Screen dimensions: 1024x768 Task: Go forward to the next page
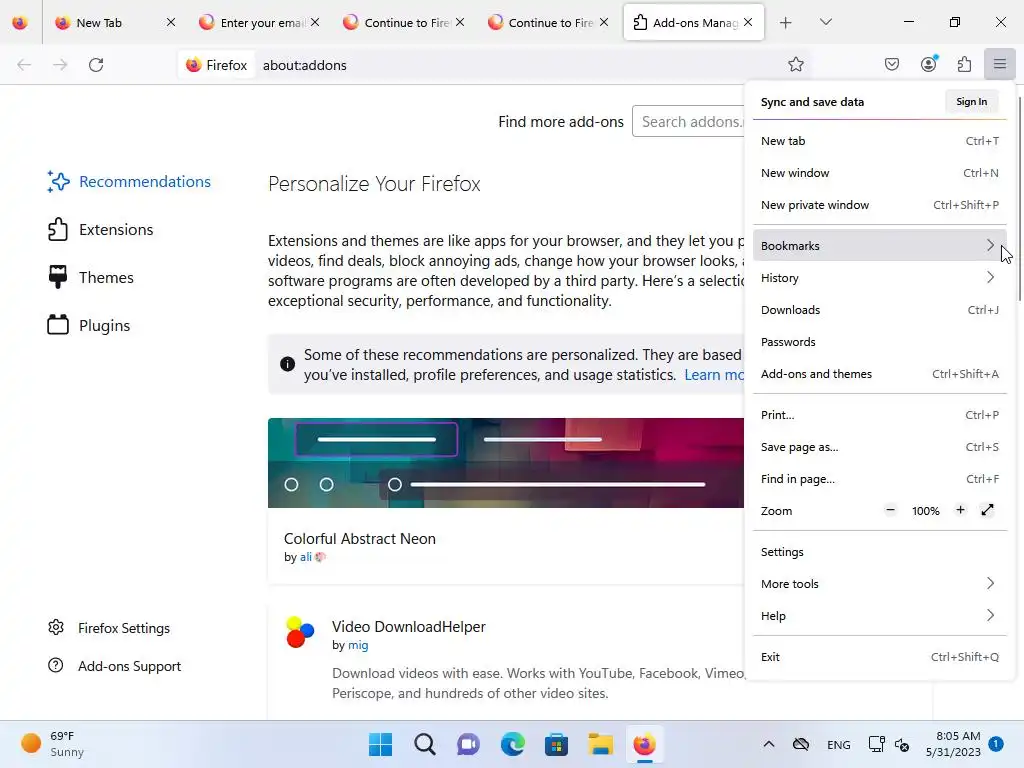(60, 65)
